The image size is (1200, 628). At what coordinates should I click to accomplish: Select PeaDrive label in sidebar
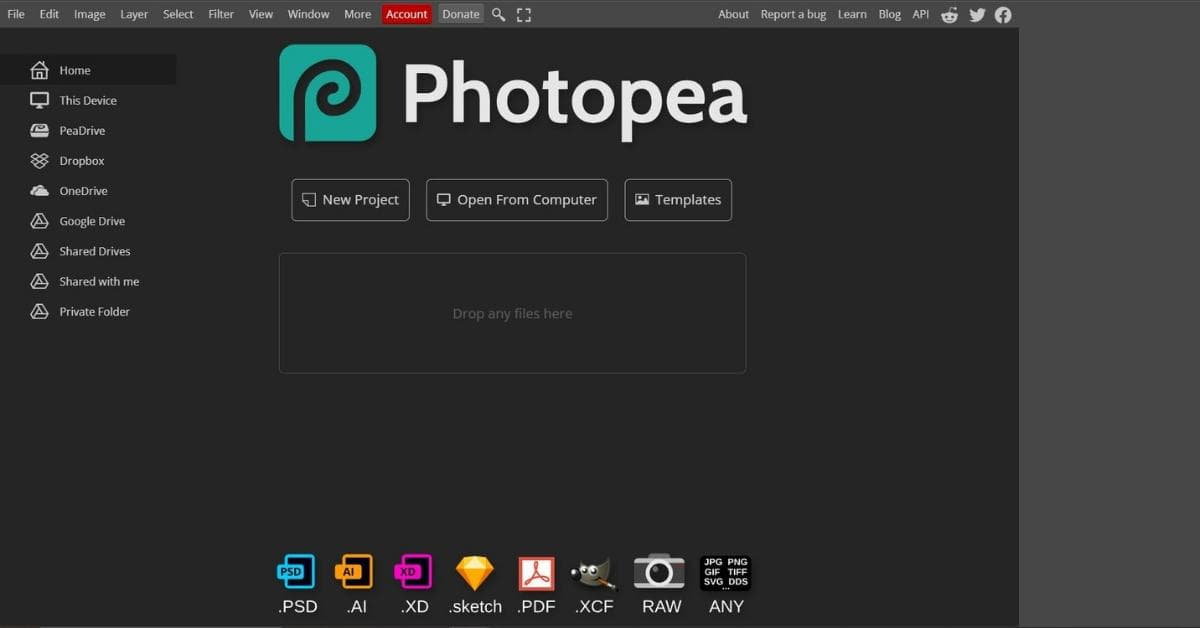tap(82, 131)
